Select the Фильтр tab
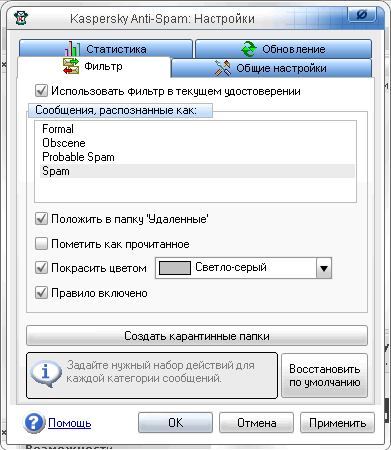This screenshot has height=450, width=391. pos(94,67)
